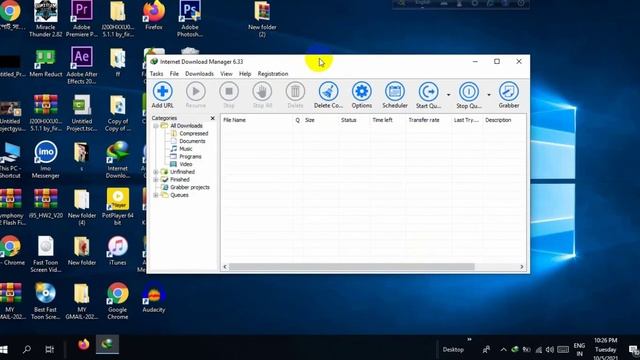Select the Programs category
The height and width of the screenshot is (360, 640).
[190, 157]
